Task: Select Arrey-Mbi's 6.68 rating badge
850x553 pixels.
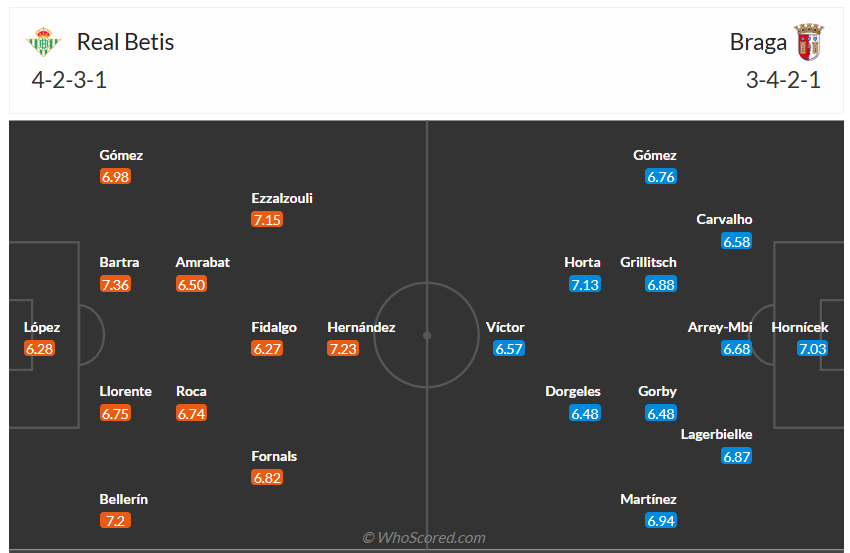Action: click(736, 349)
